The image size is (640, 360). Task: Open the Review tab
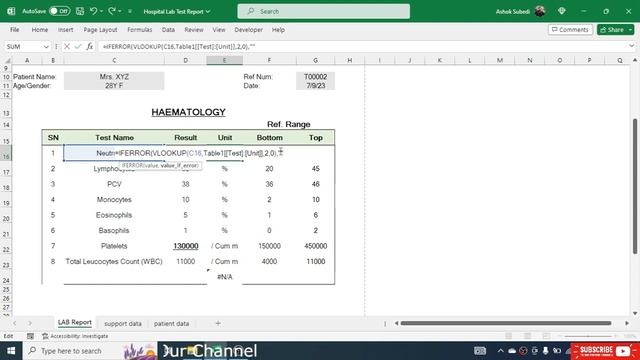[194, 30]
